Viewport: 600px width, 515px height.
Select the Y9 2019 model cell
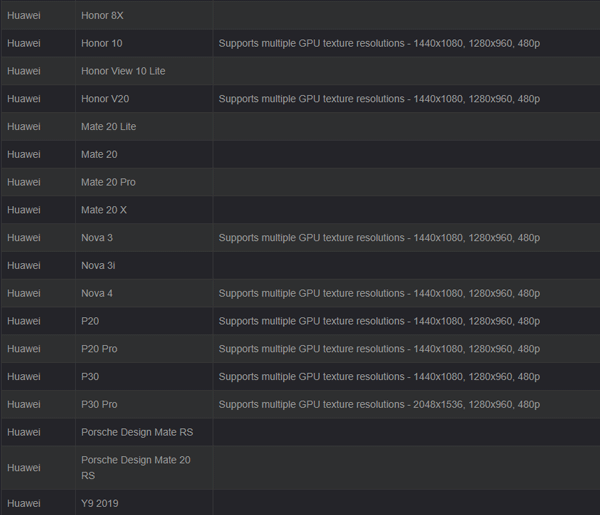point(99,503)
